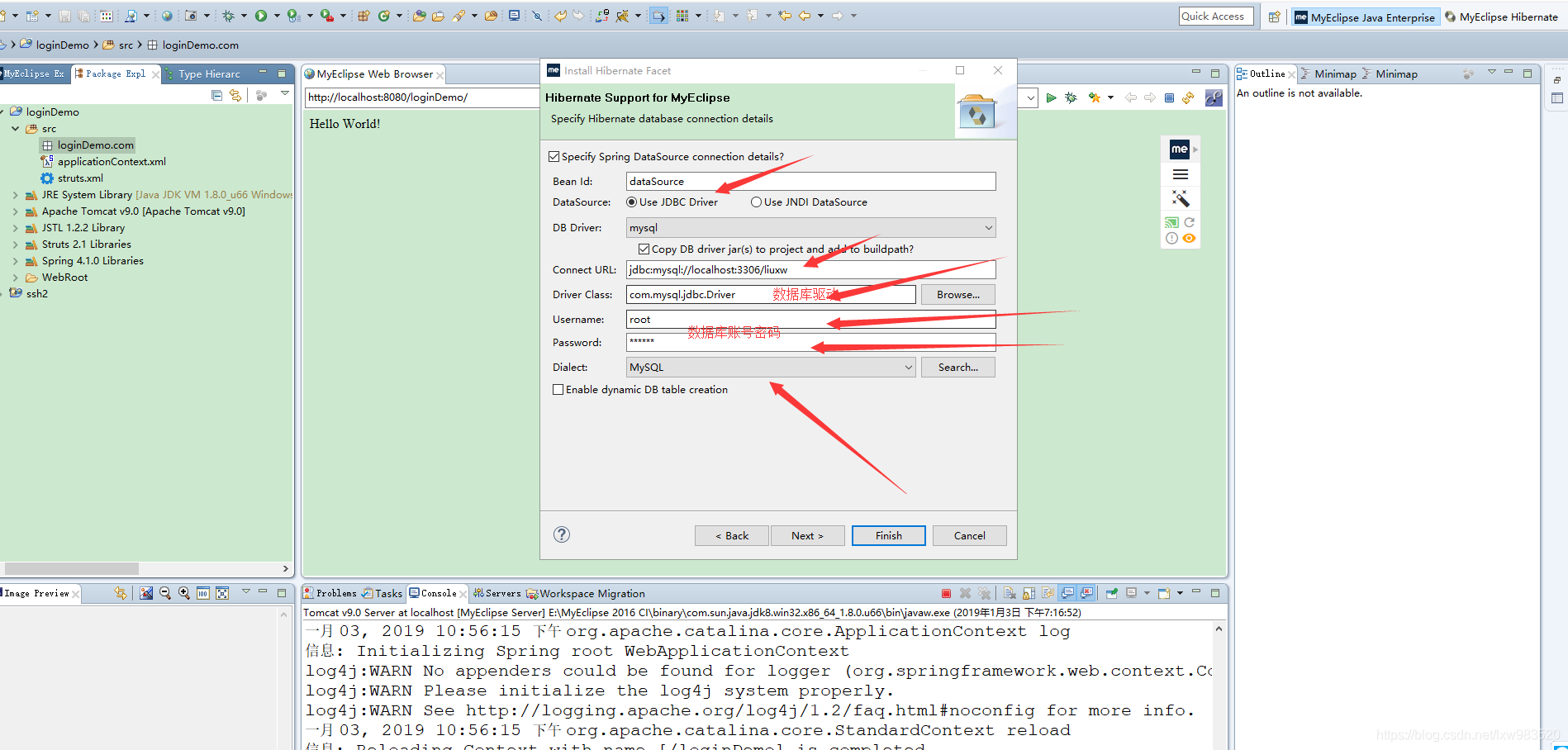Viewport: 1568px width, 750px height.
Task: Click the Zoom In icon in Image Preview
Action: click(x=183, y=593)
